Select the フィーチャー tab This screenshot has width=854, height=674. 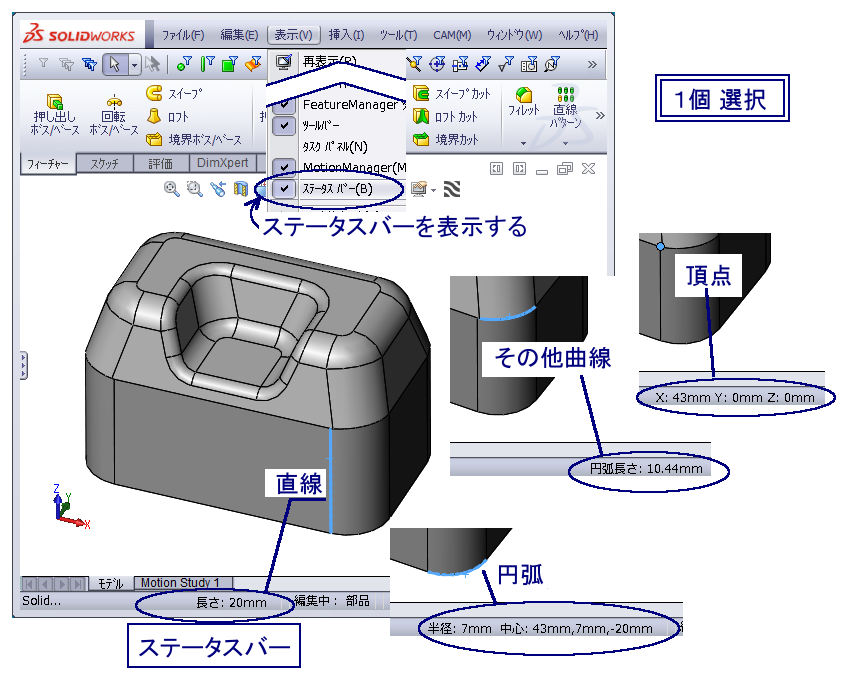[x=47, y=163]
